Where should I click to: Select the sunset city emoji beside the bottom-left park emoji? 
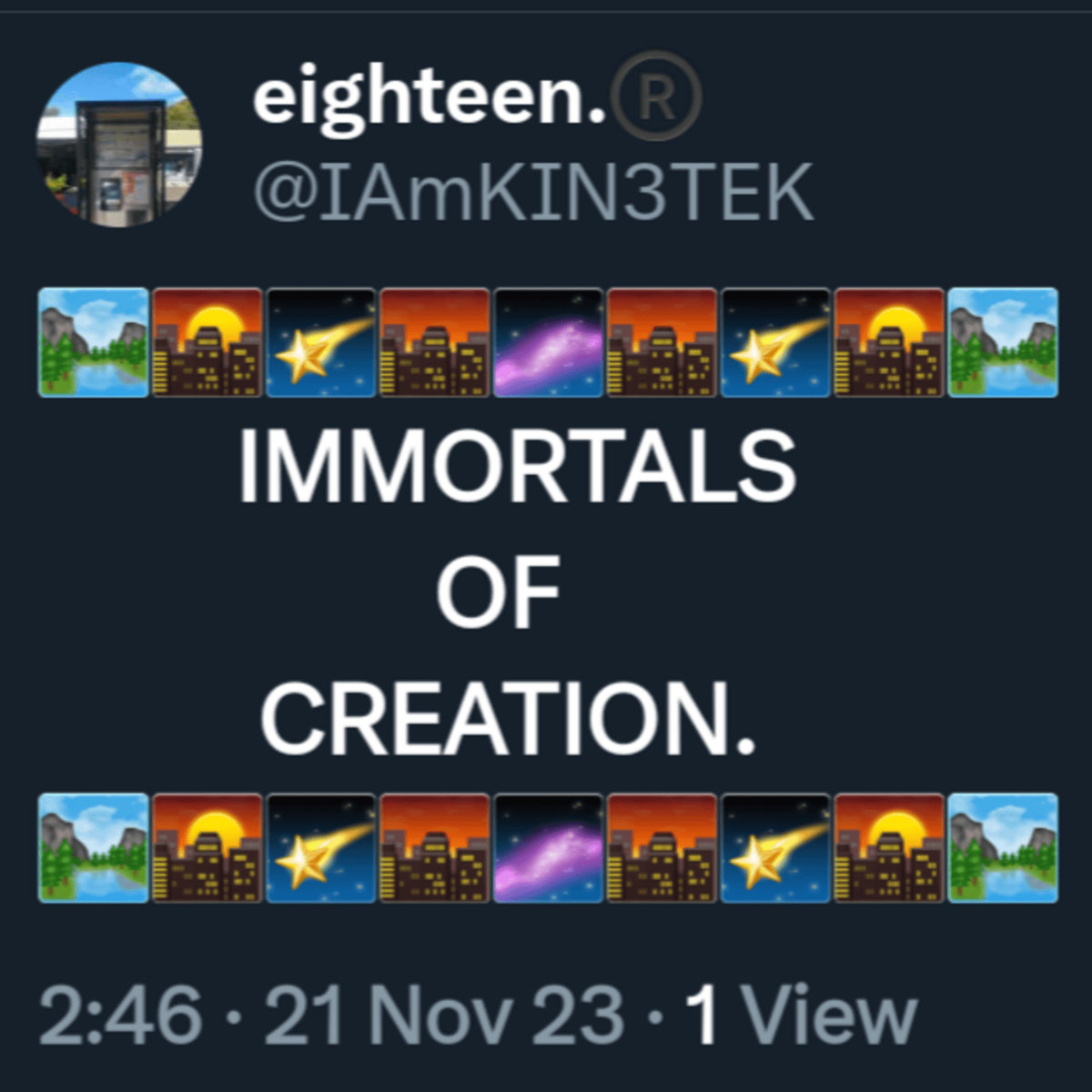click(207, 847)
